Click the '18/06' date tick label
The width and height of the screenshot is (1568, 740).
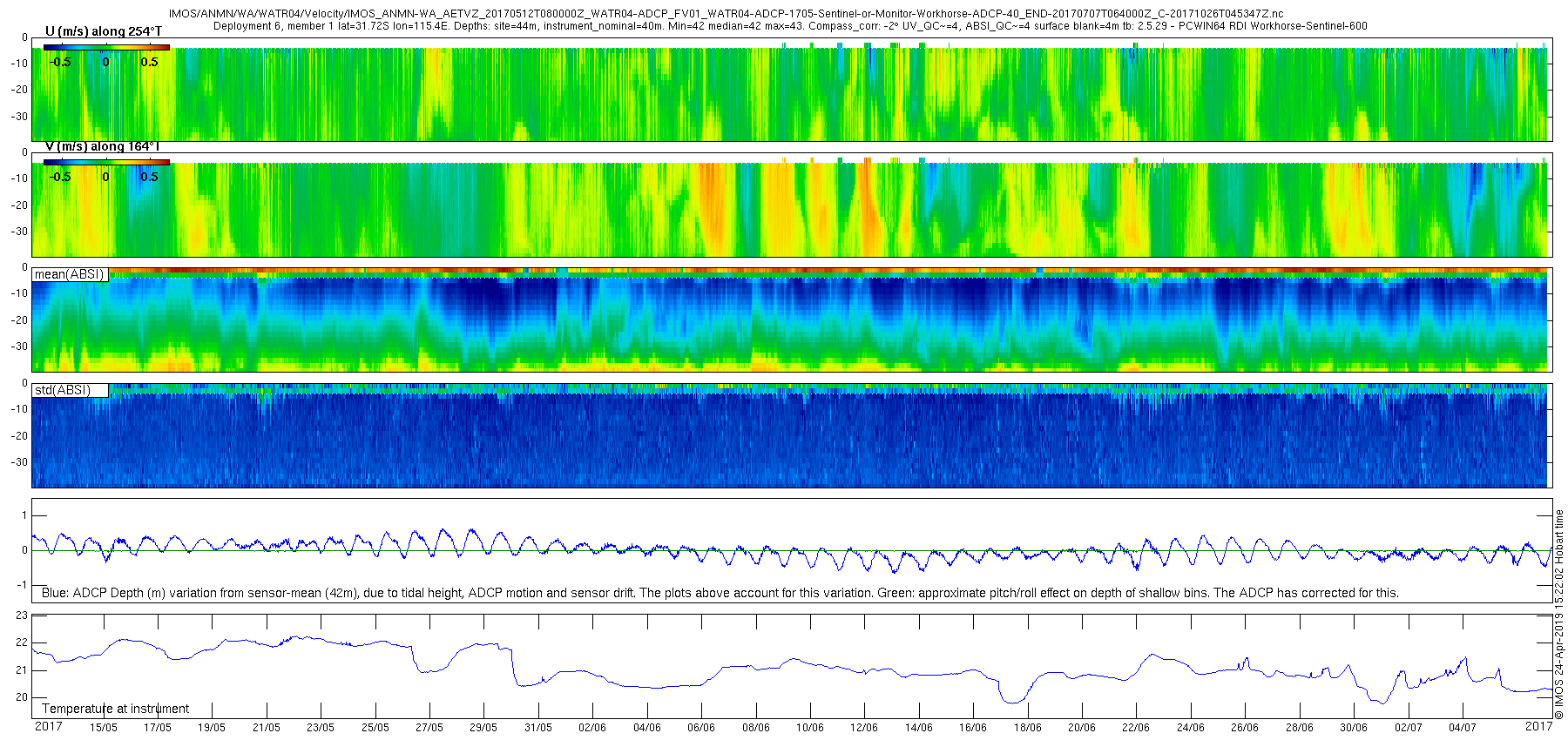tap(1028, 728)
